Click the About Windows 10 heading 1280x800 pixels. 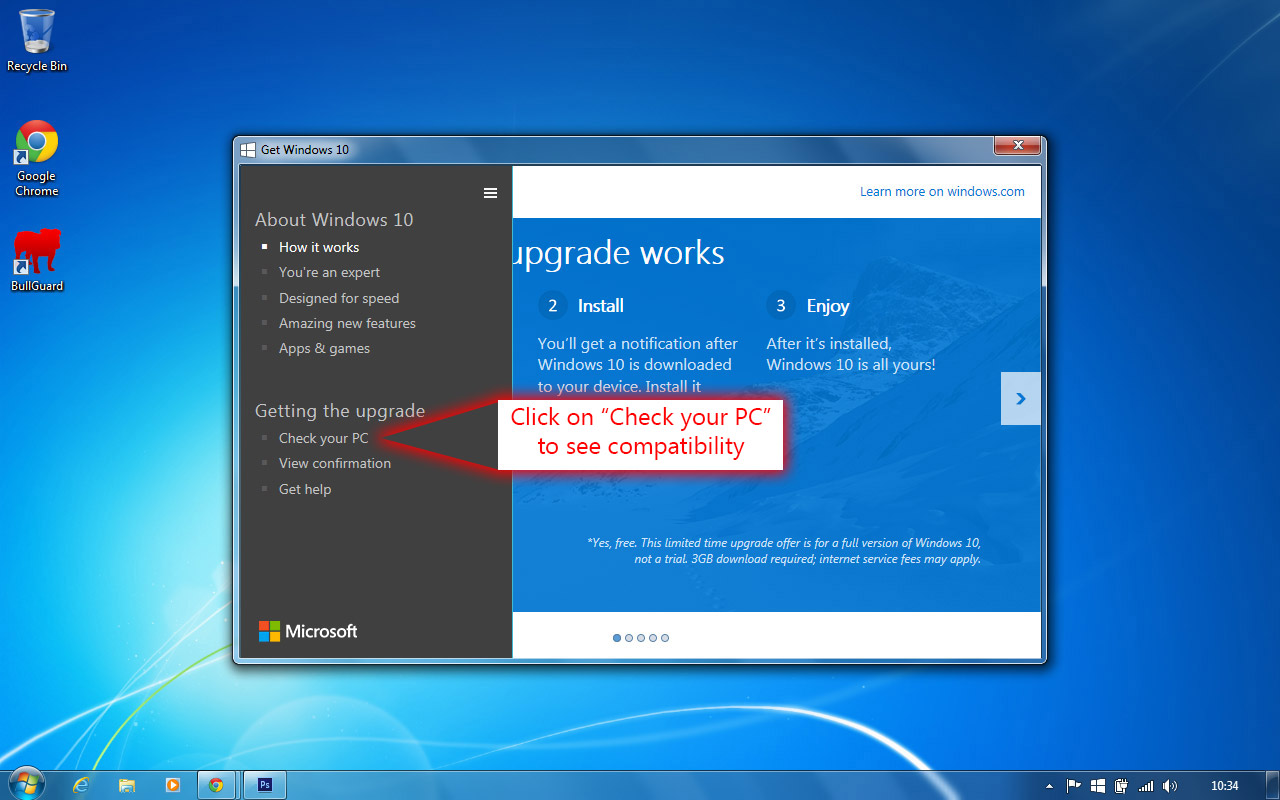click(x=334, y=220)
